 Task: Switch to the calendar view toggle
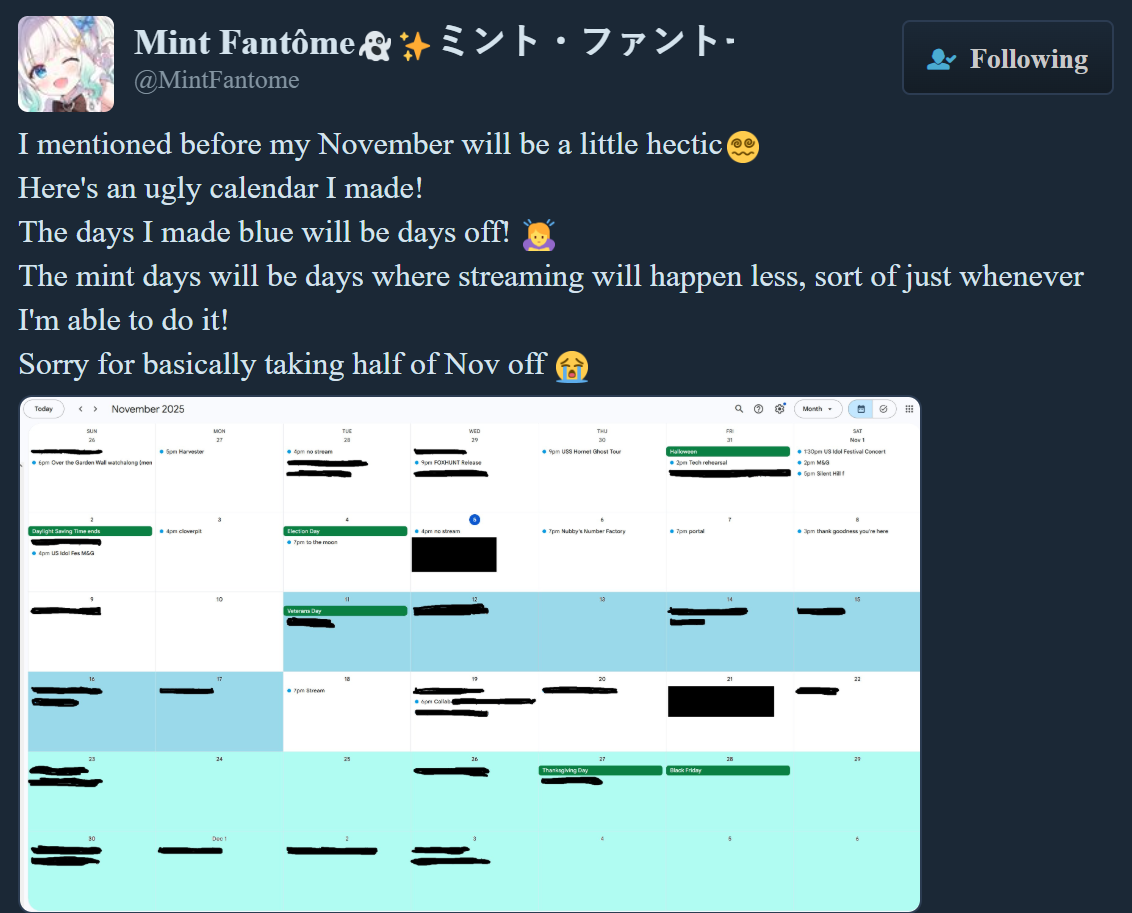coord(860,409)
